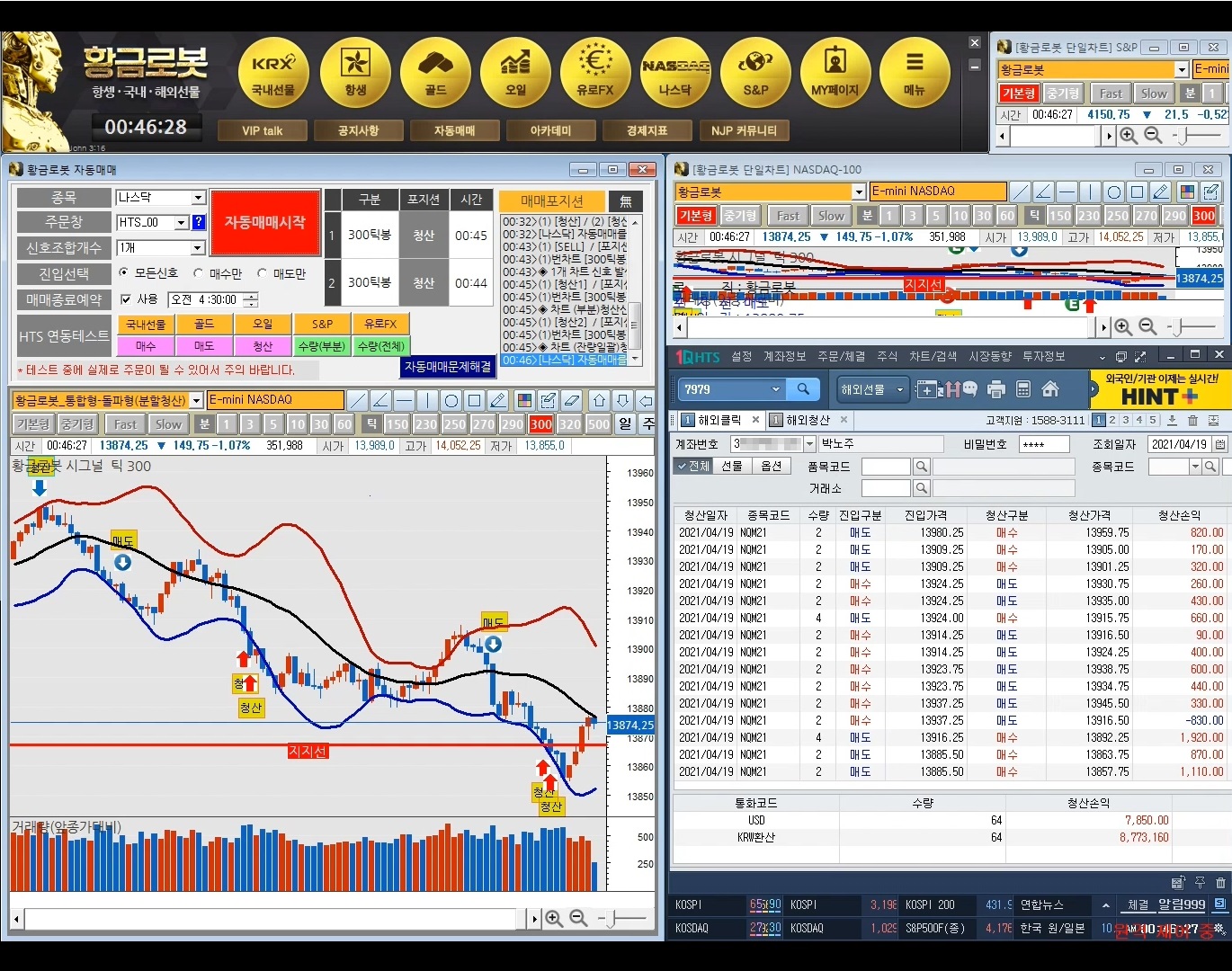The height and width of the screenshot is (971, 1232).
Task: Select pencil drawing tool in main chart
Action: point(498,400)
